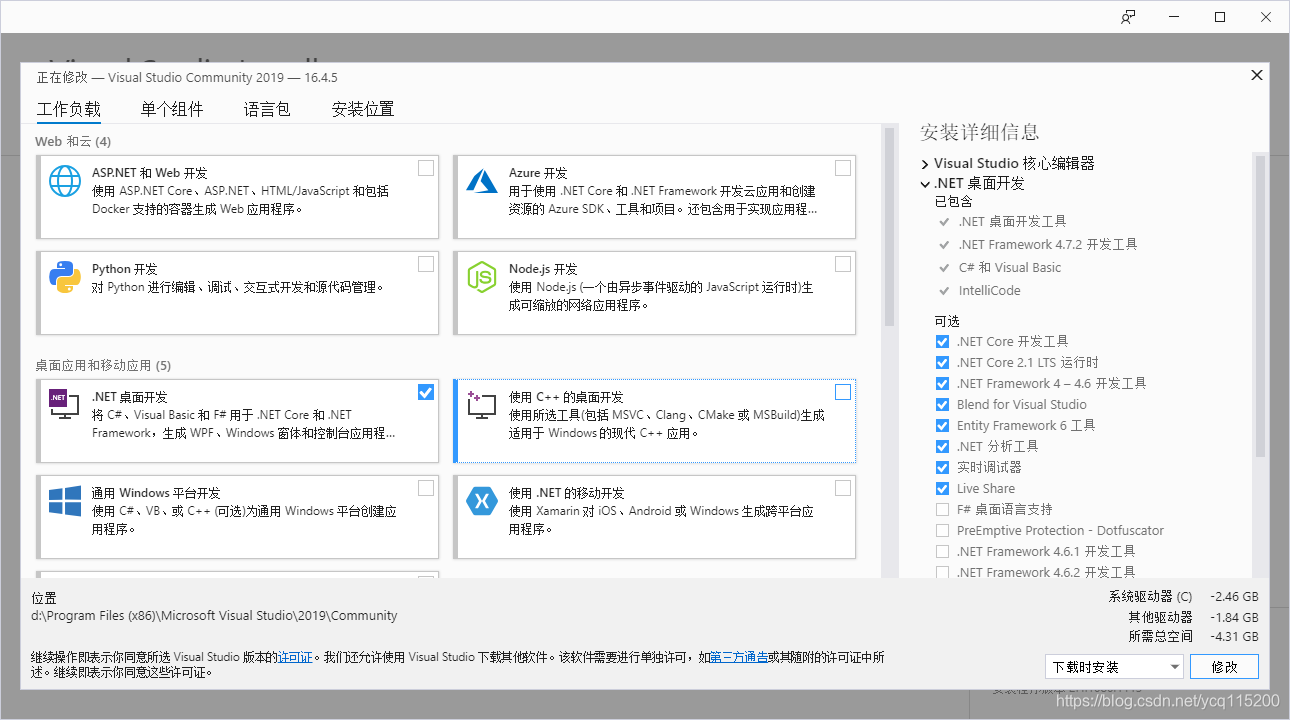This screenshot has width=1290, height=720.
Task: Click the 修改 button
Action: (1225, 667)
